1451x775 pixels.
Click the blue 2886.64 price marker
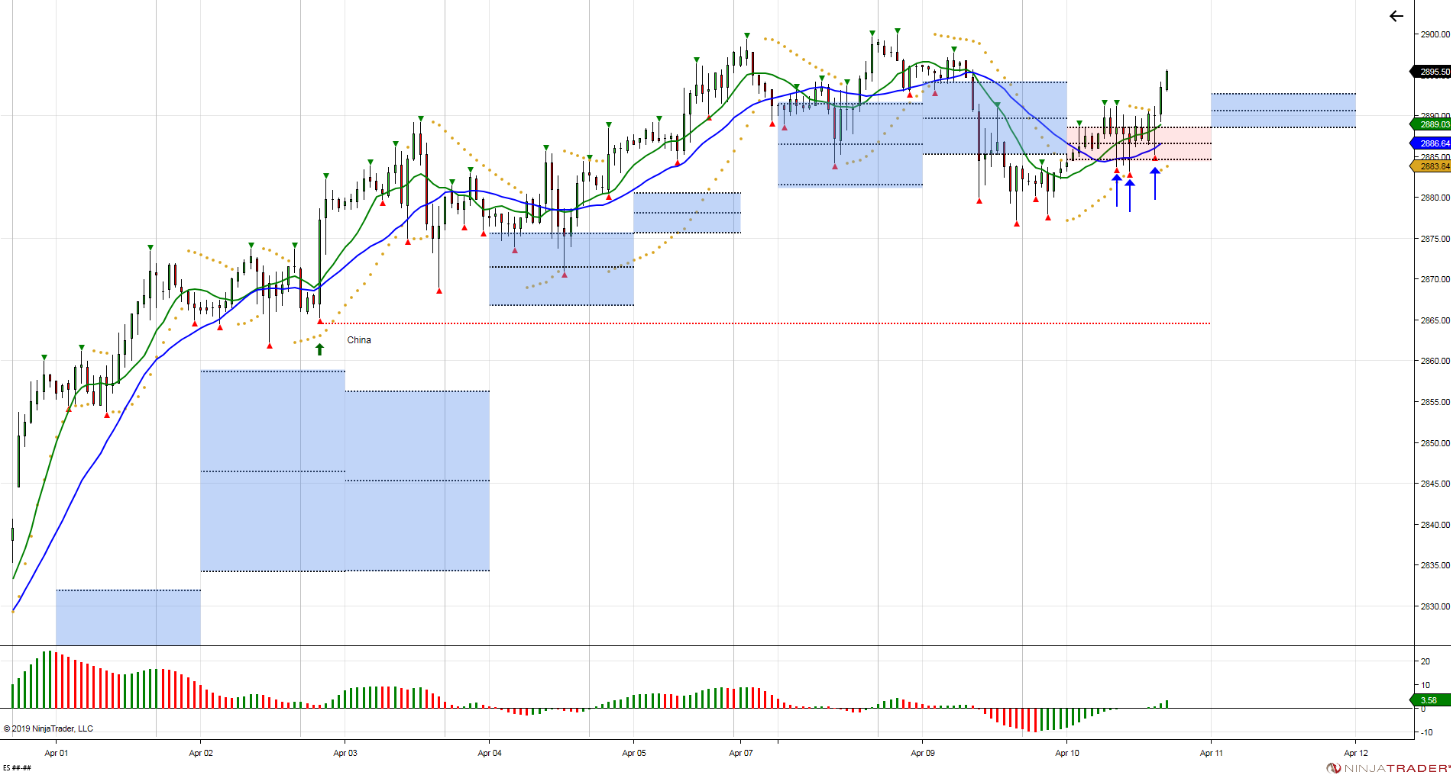[1430, 144]
